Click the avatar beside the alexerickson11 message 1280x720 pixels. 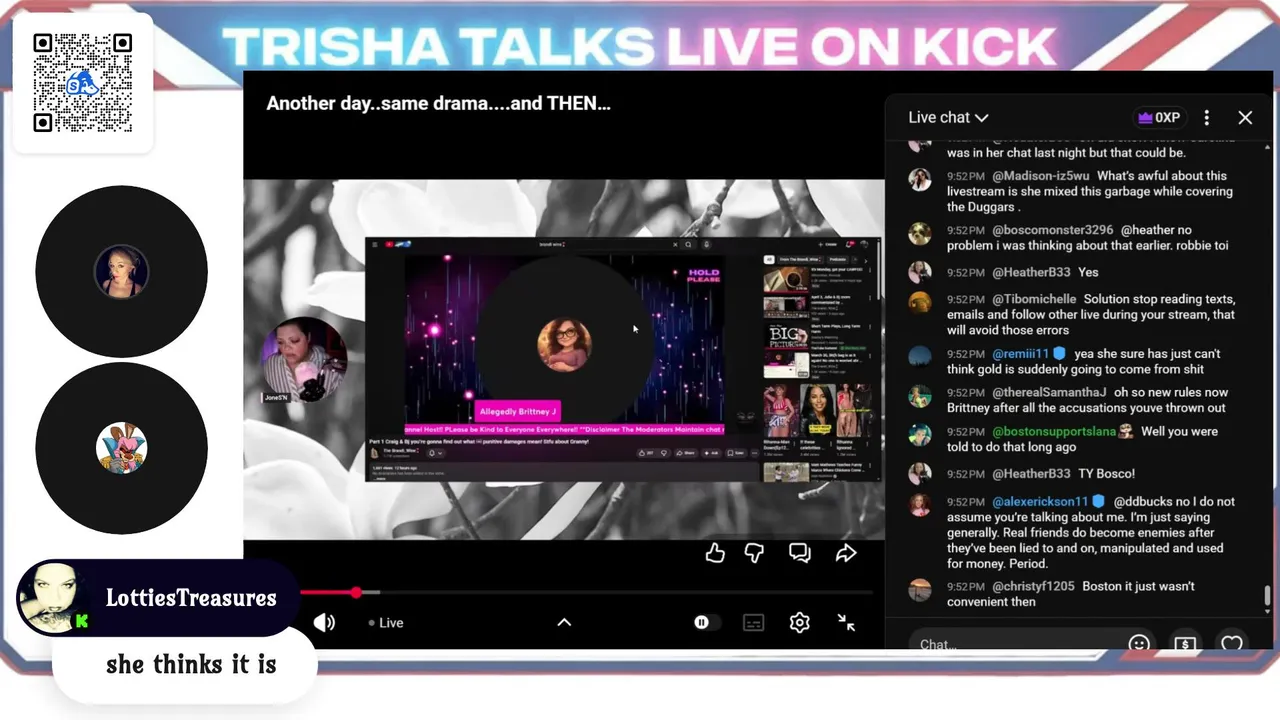click(920, 506)
